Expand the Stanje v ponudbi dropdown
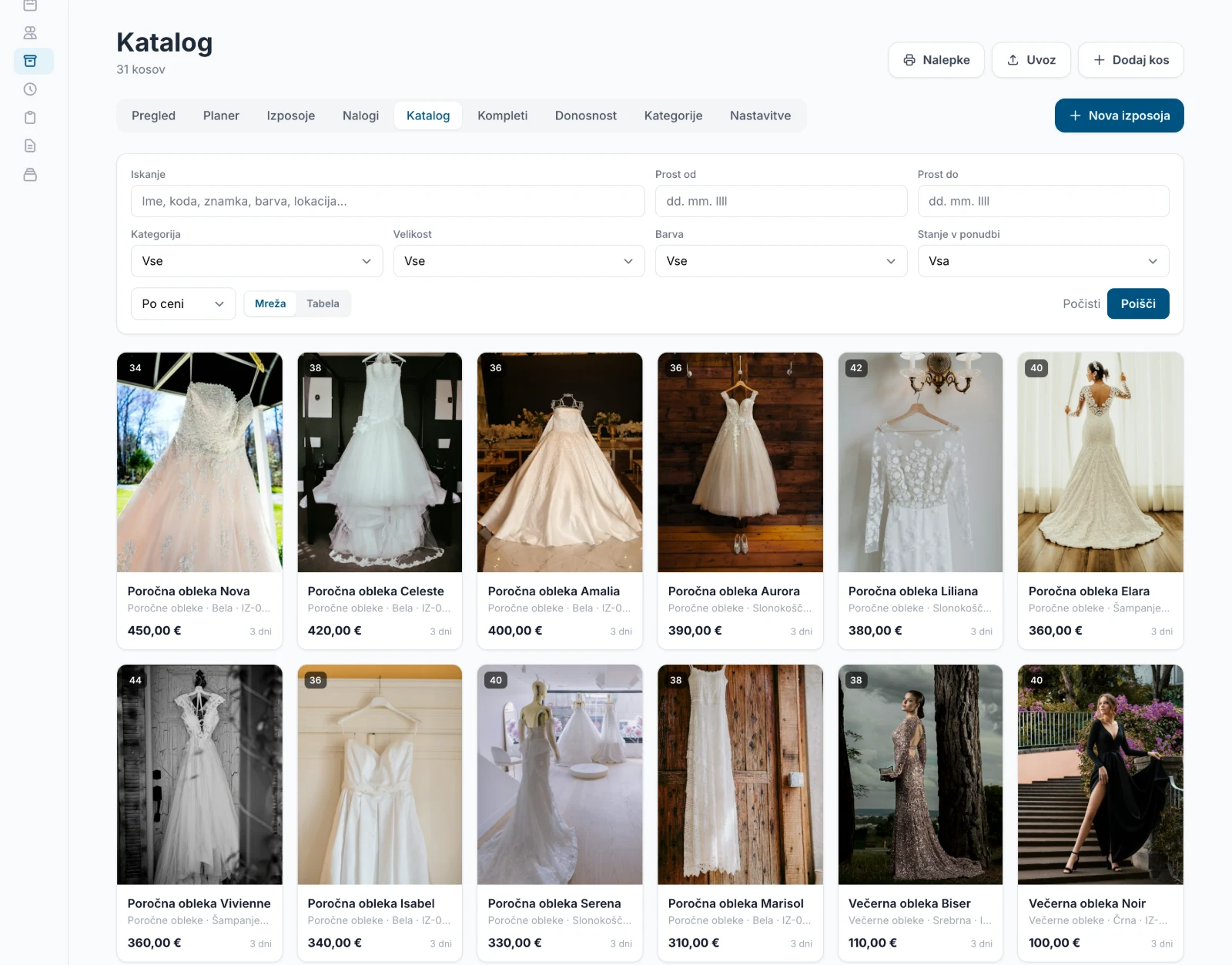This screenshot has height=965, width=1232. [x=1043, y=261]
